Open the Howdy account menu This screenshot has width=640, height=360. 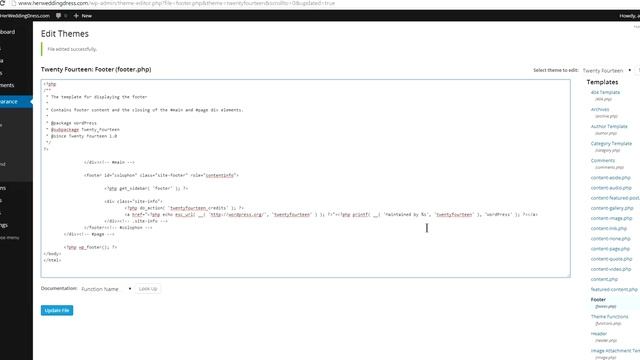point(629,16)
